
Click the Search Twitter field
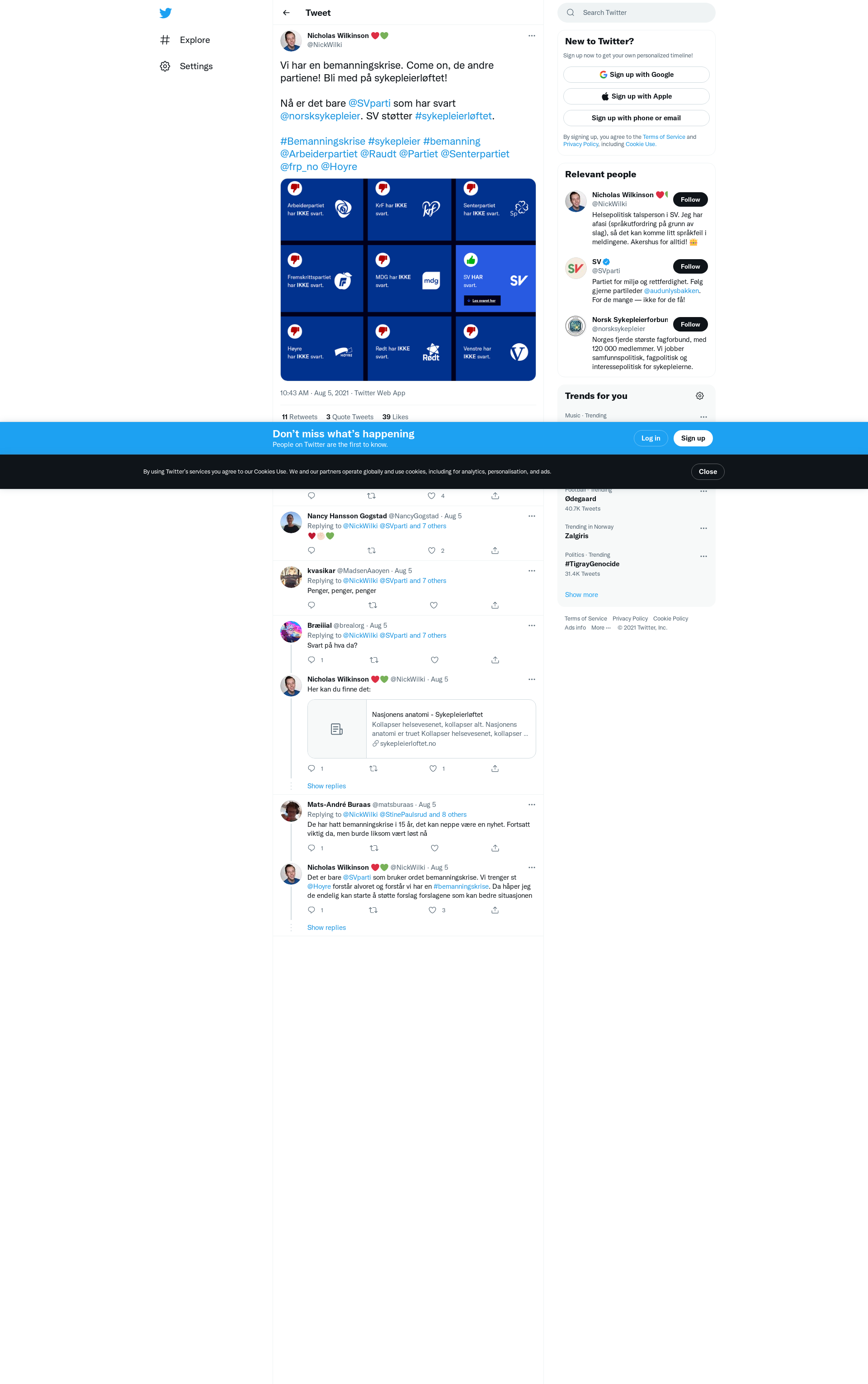[x=636, y=13]
